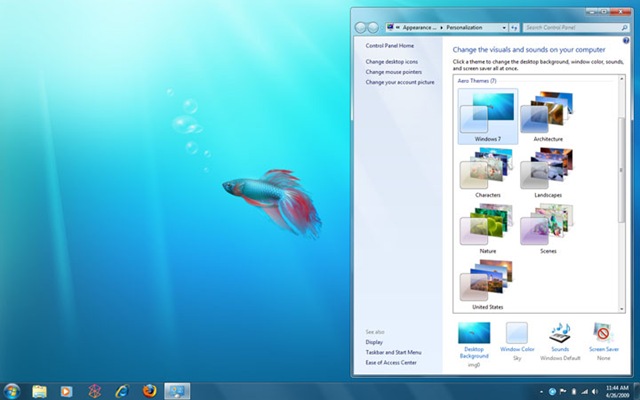Click the address bar control panel icon
Screen dimensions: 640x400
tap(390, 27)
